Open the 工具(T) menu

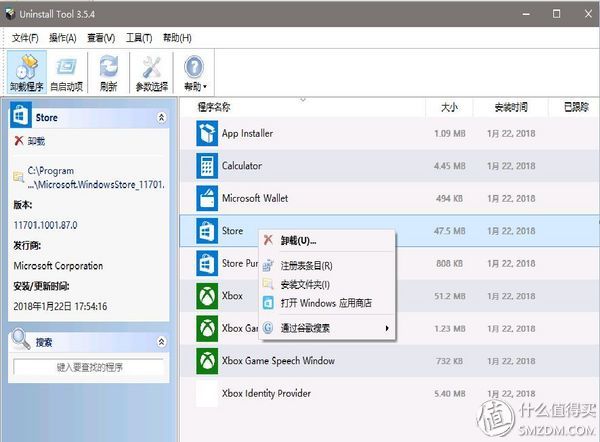139,38
